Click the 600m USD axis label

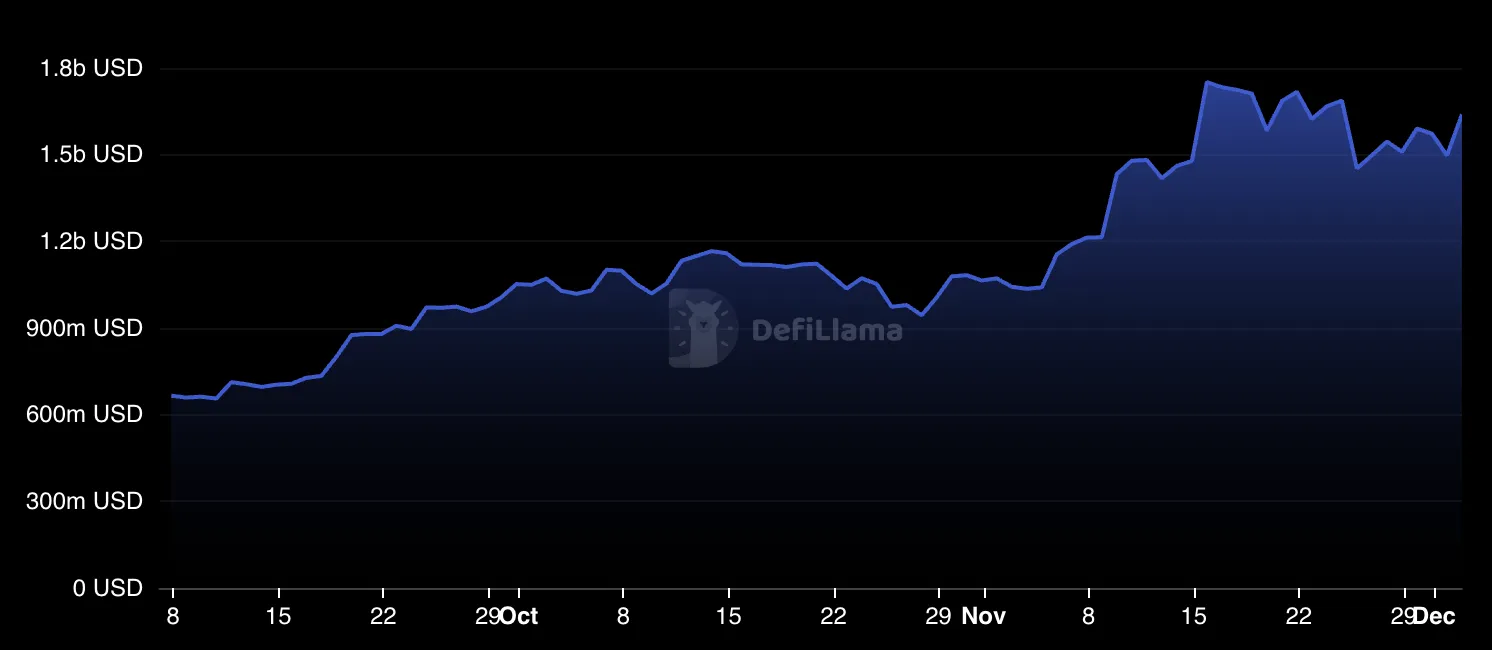click(84, 414)
